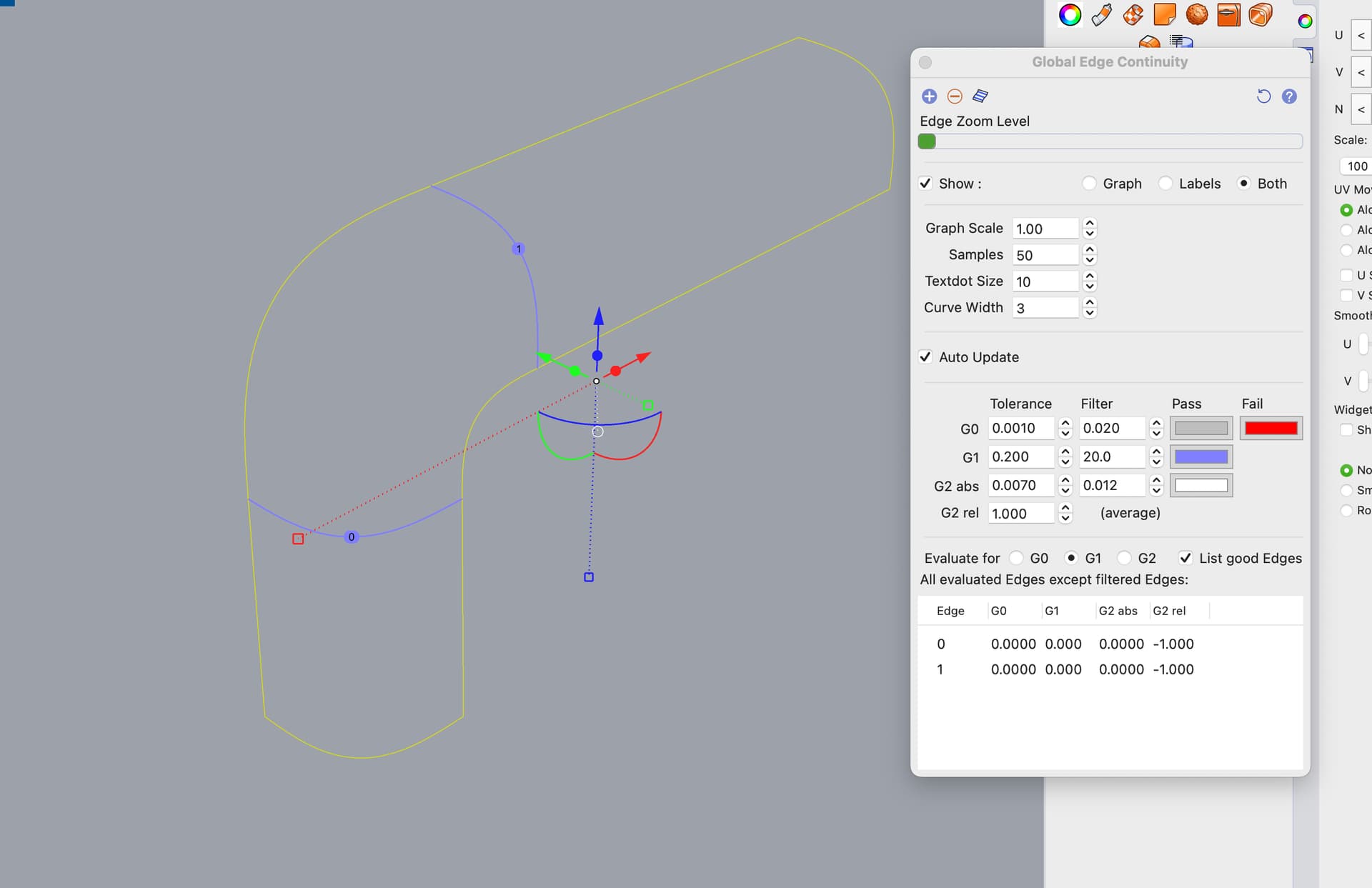Open the G0 Pass gray color swatch

tap(1201, 428)
